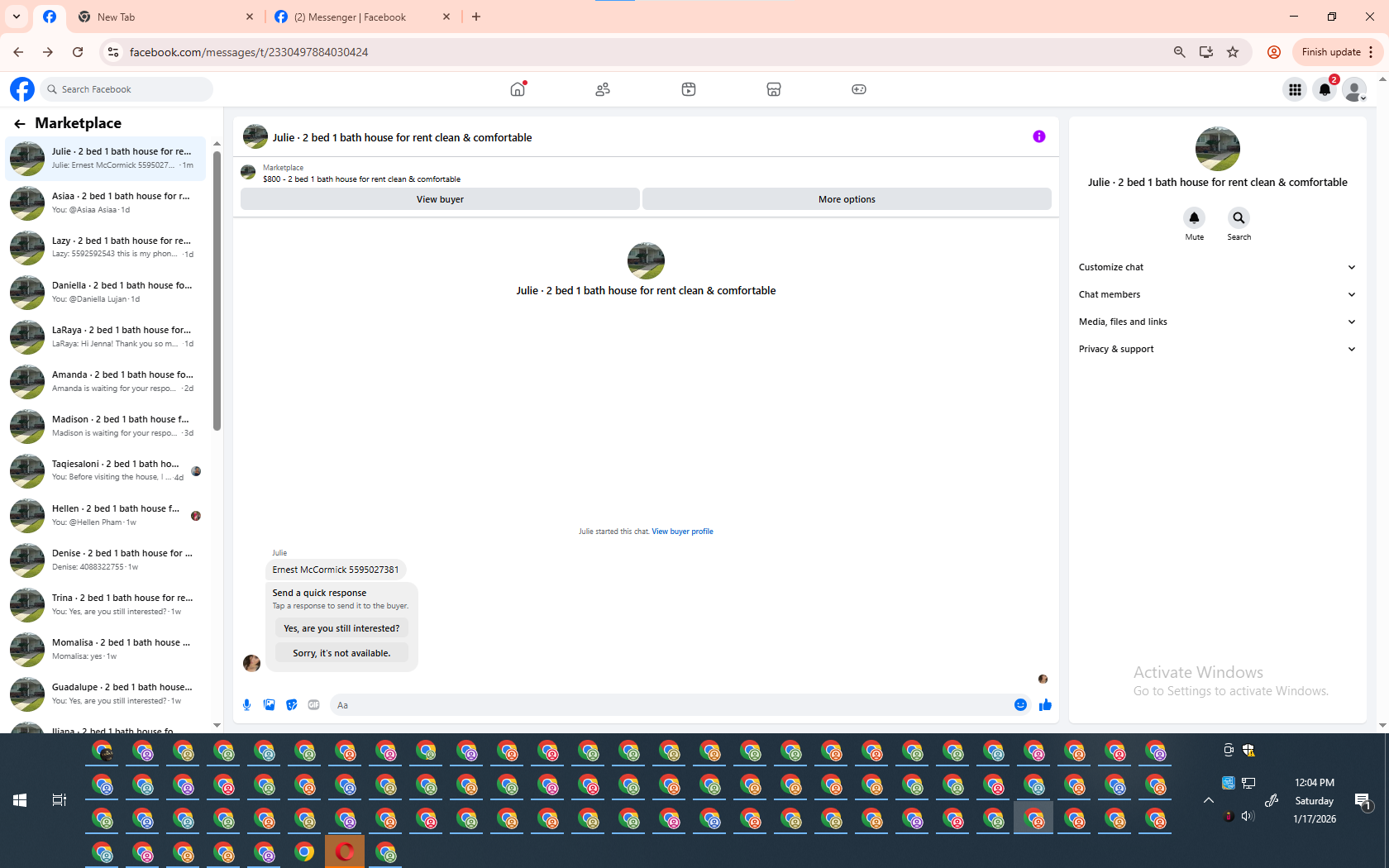Open Windows Start menu
The height and width of the screenshot is (868, 1389).
(20, 800)
